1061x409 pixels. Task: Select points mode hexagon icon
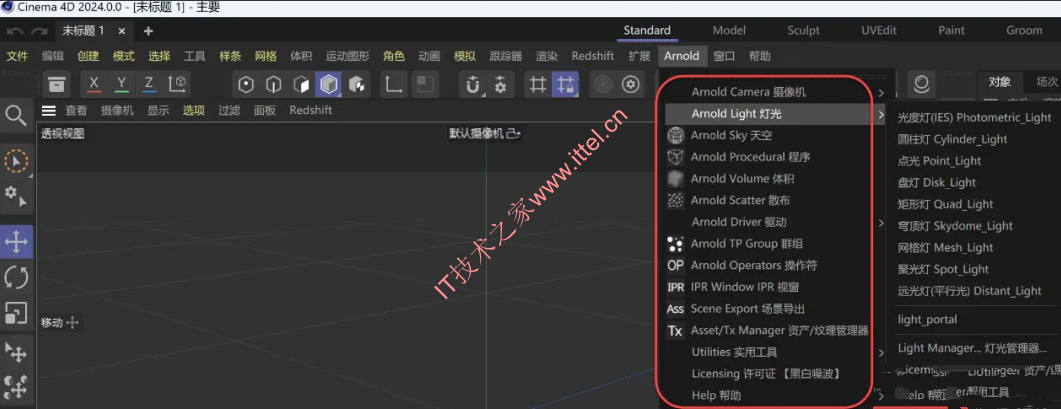[246, 85]
